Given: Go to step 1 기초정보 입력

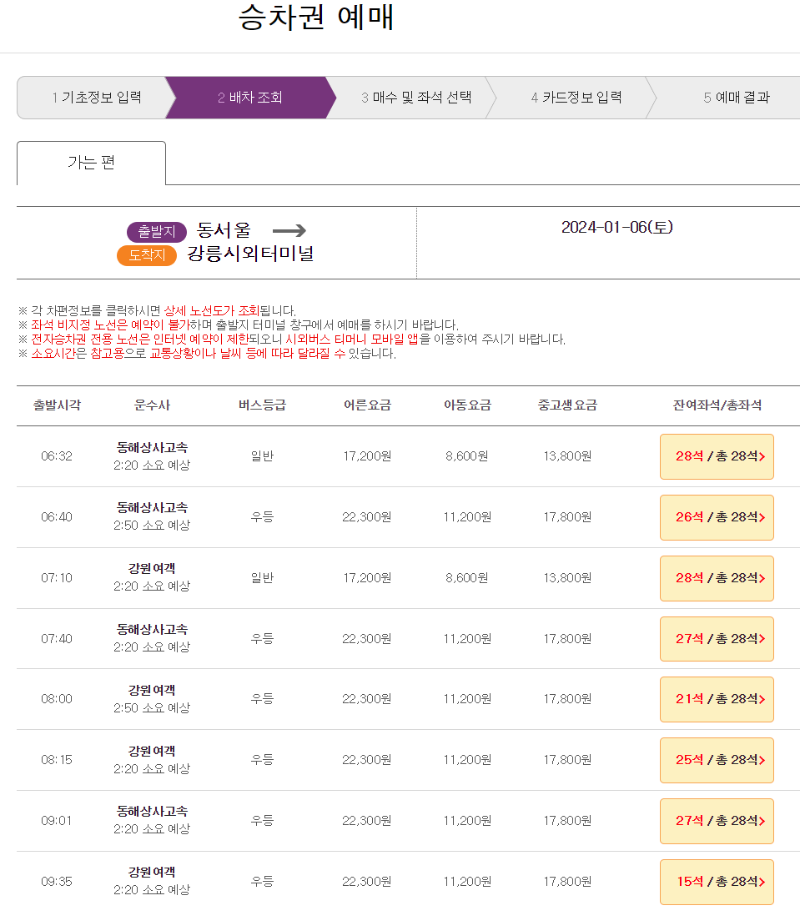Looking at the screenshot, I should [x=100, y=98].
